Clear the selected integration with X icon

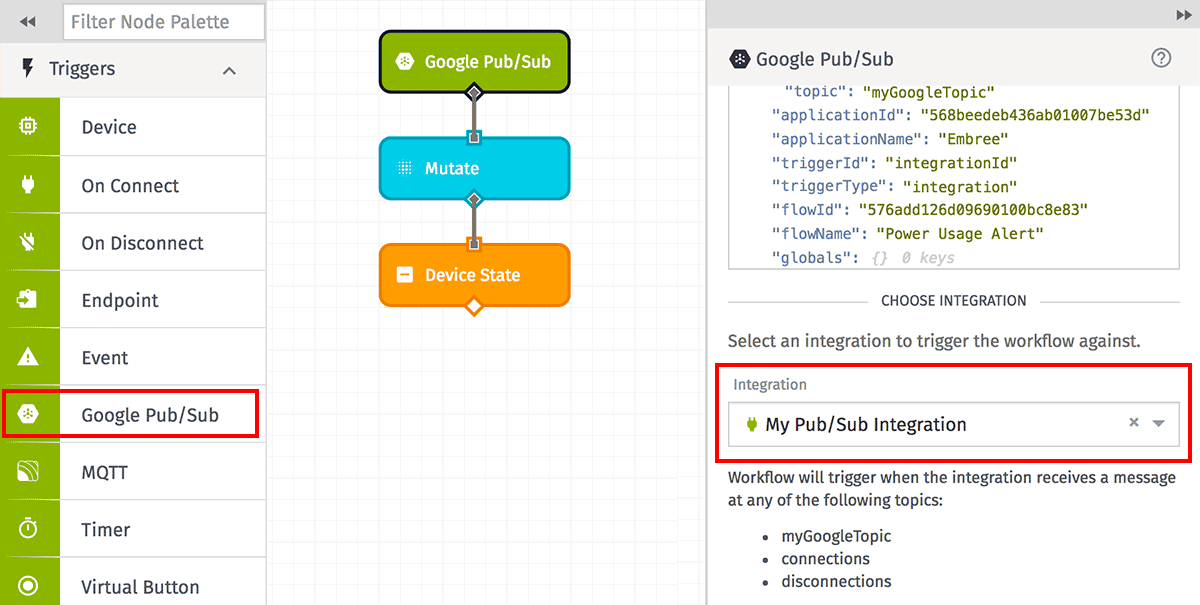point(1134,423)
